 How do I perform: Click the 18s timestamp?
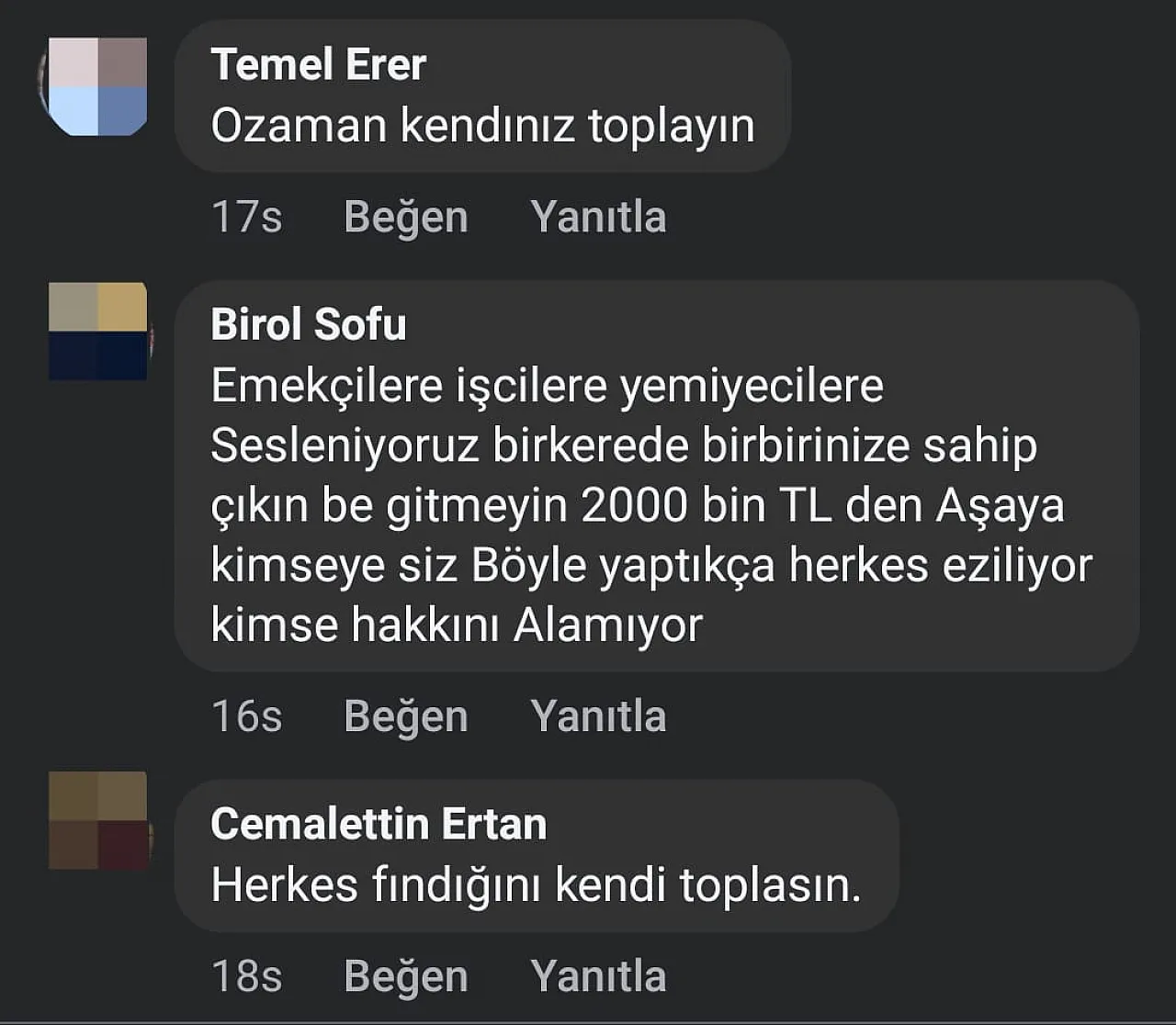(246, 976)
